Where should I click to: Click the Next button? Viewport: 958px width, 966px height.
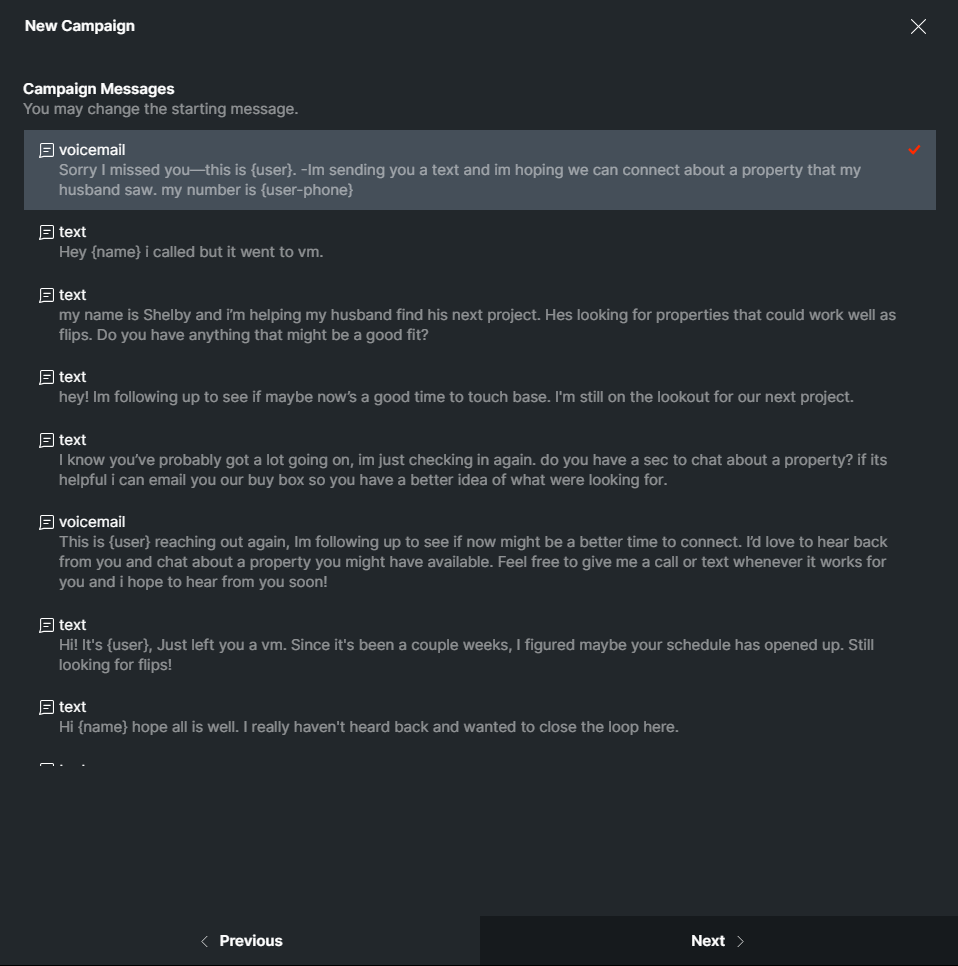[x=716, y=940]
